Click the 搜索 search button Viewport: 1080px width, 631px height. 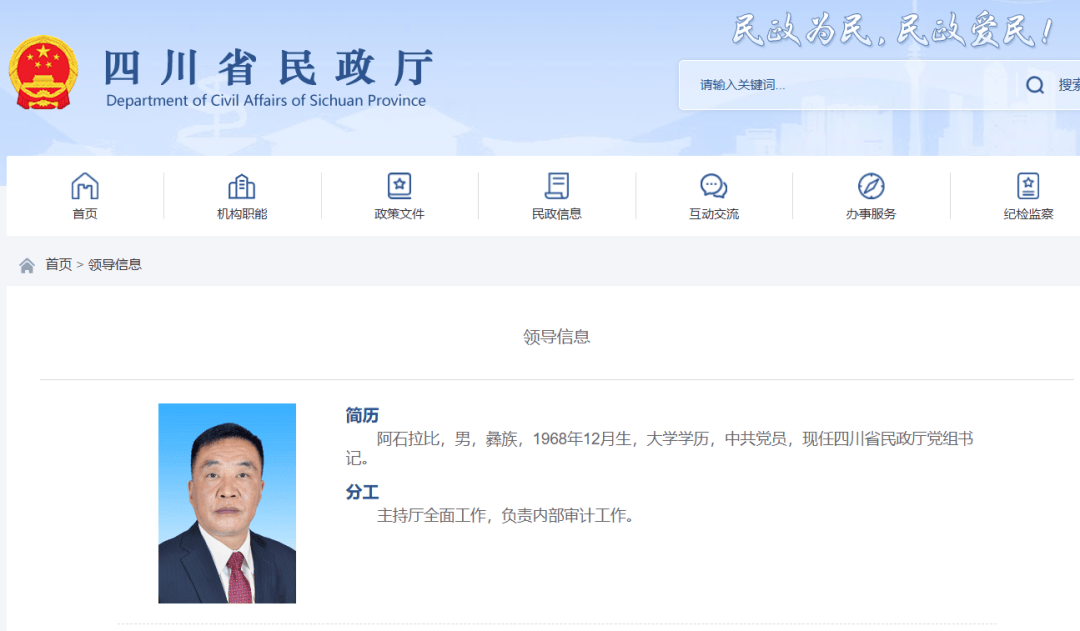pos(1068,85)
